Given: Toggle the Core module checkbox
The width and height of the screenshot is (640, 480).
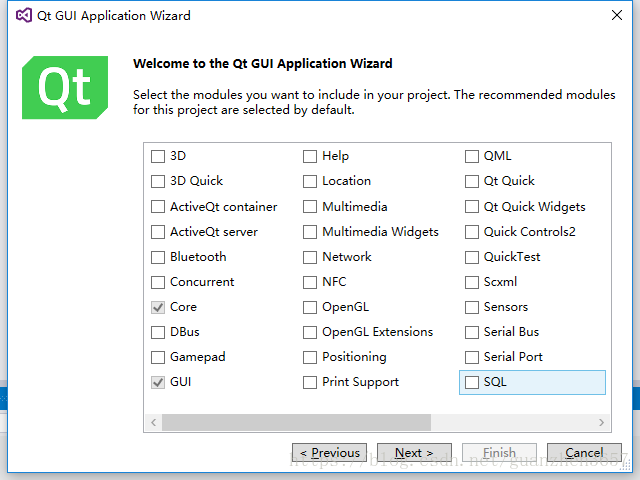Looking at the screenshot, I should pyautogui.click(x=158, y=307).
